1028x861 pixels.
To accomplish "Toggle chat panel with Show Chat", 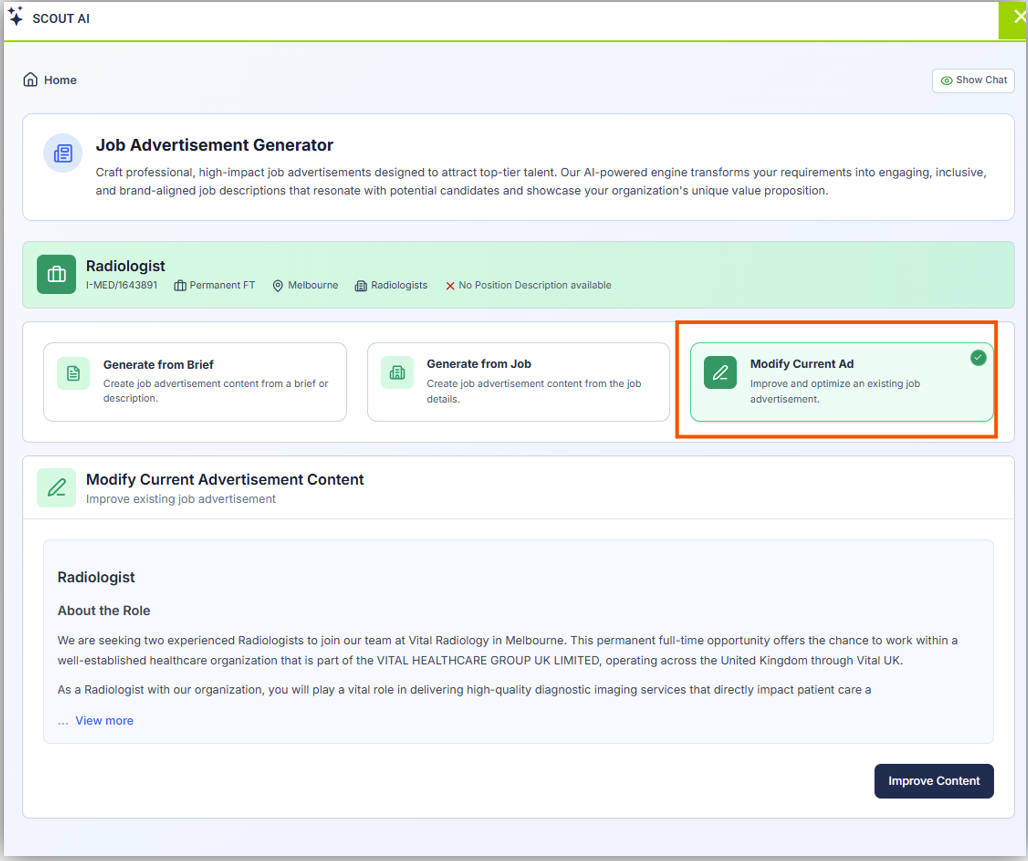I will pos(973,80).
